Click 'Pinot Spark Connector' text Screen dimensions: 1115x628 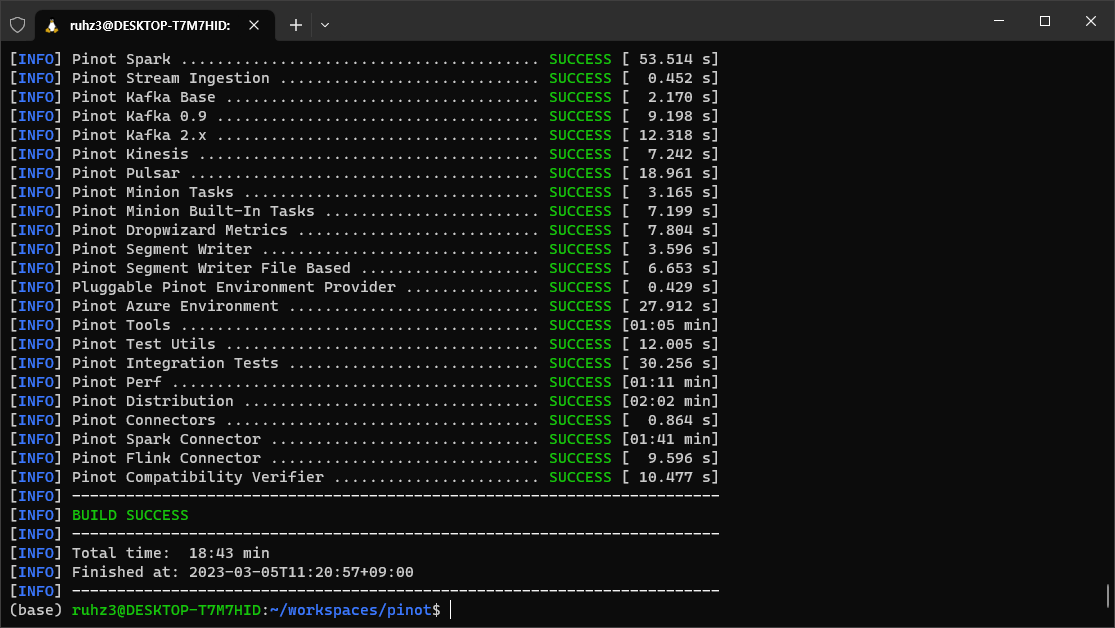[x=166, y=440]
